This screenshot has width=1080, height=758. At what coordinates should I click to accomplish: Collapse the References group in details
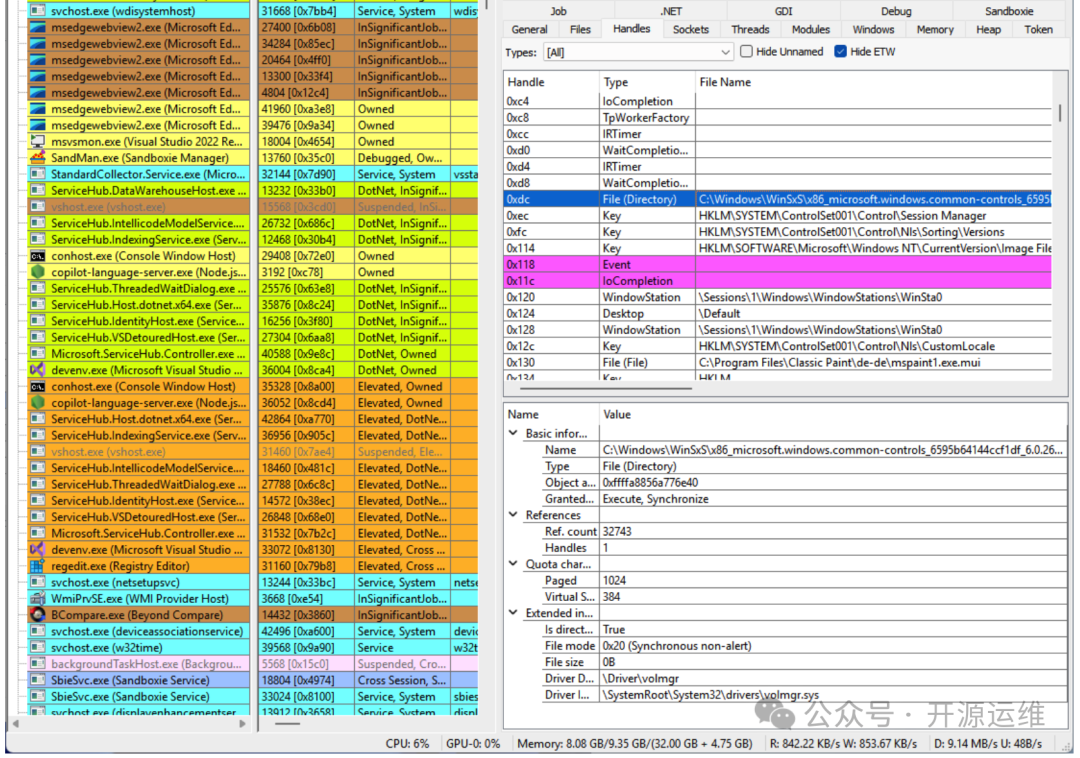coord(514,516)
